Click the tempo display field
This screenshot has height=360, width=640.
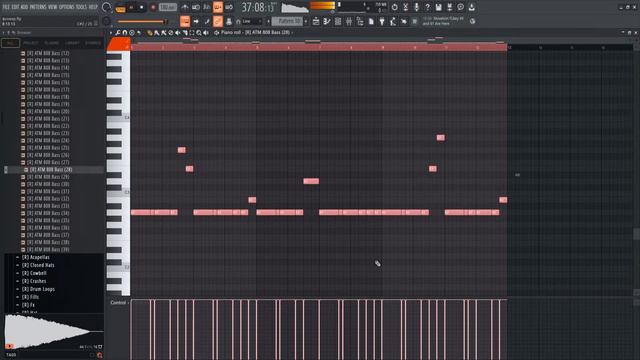click(x=167, y=7)
